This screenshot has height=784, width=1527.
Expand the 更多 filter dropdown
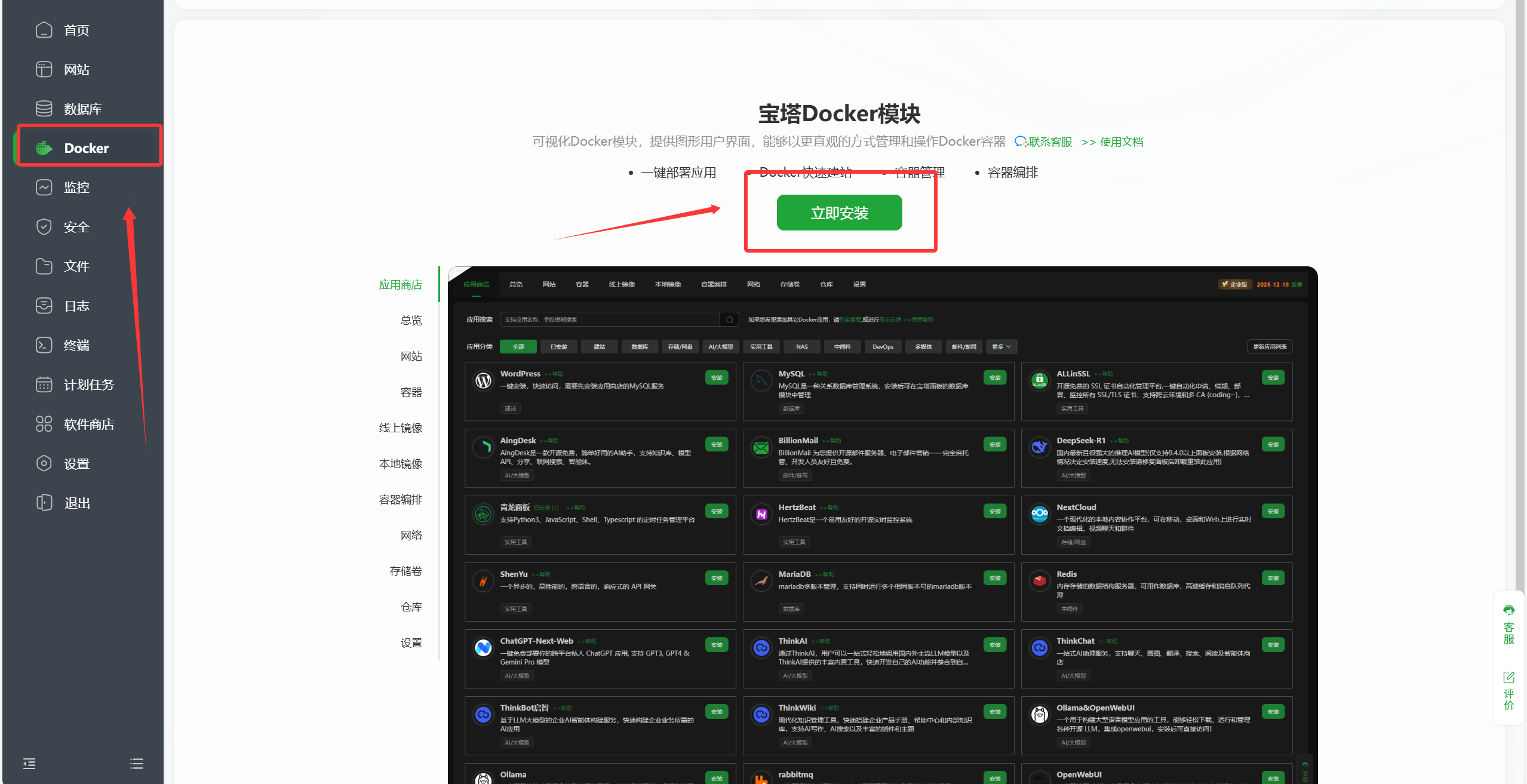(x=1001, y=346)
